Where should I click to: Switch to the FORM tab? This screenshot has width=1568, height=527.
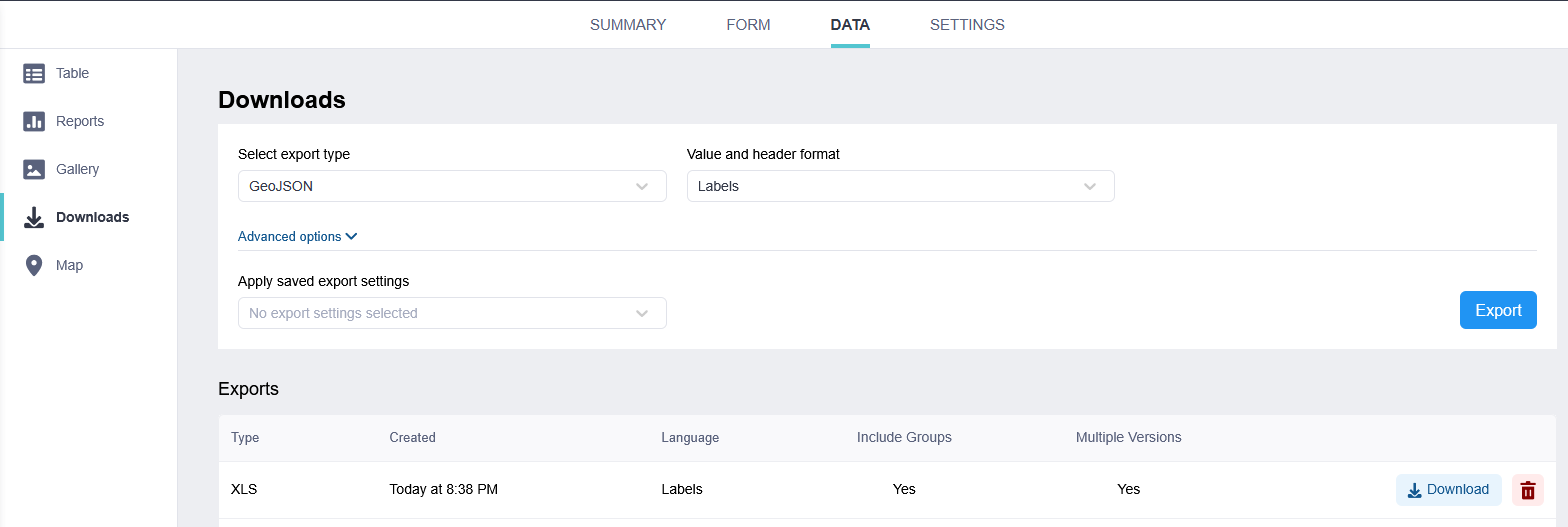pyautogui.click(x=748, y=25)
